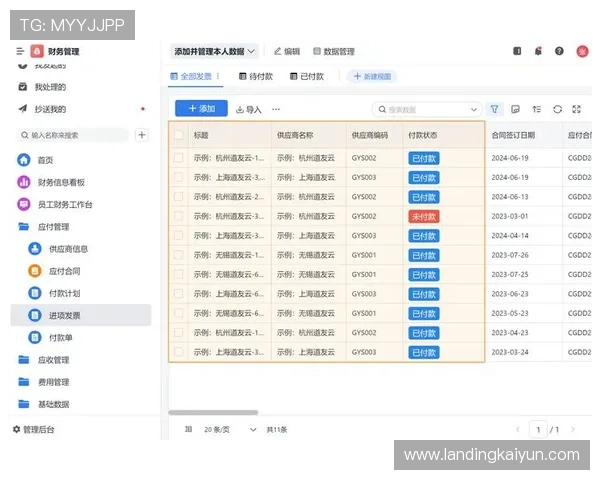Click the 导入 button

pyautogui.click(x=248, y=109)
